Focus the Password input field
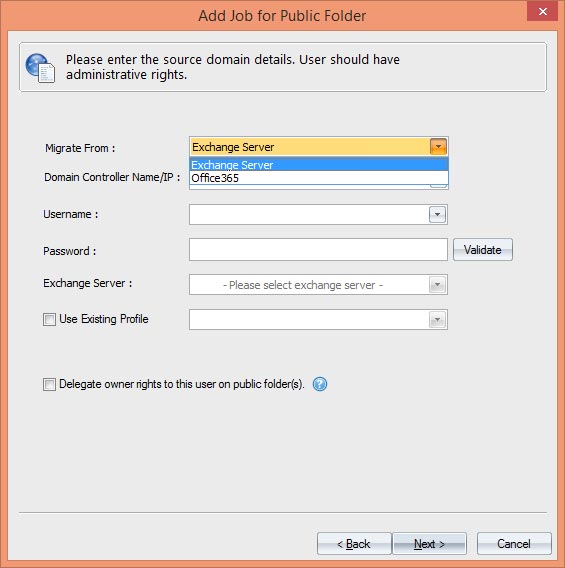This screenshot has height=568, width=565. point(318,250)
